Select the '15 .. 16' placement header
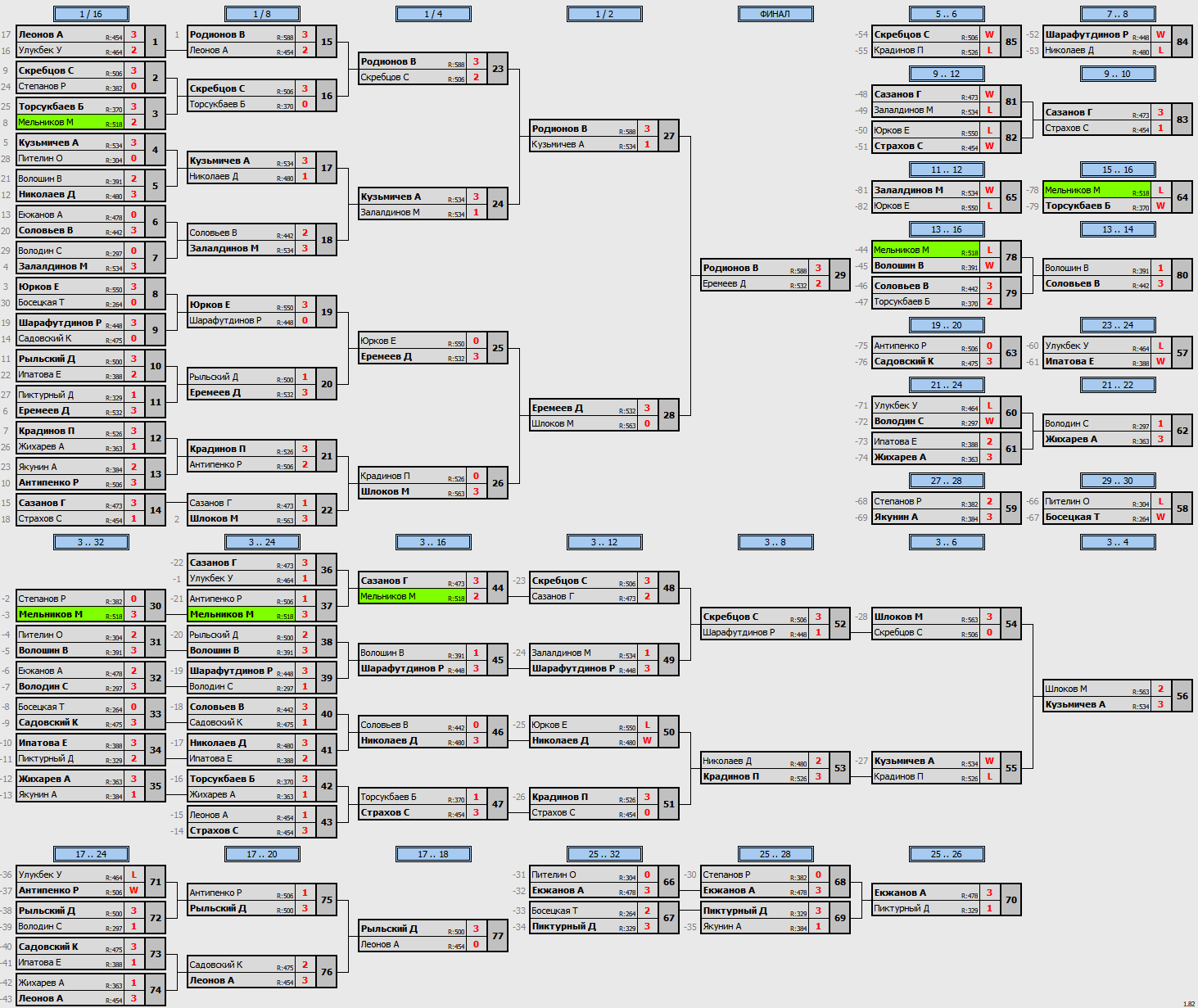The height and width of the screenshot is (1008, 1198). pos(1118,170)
